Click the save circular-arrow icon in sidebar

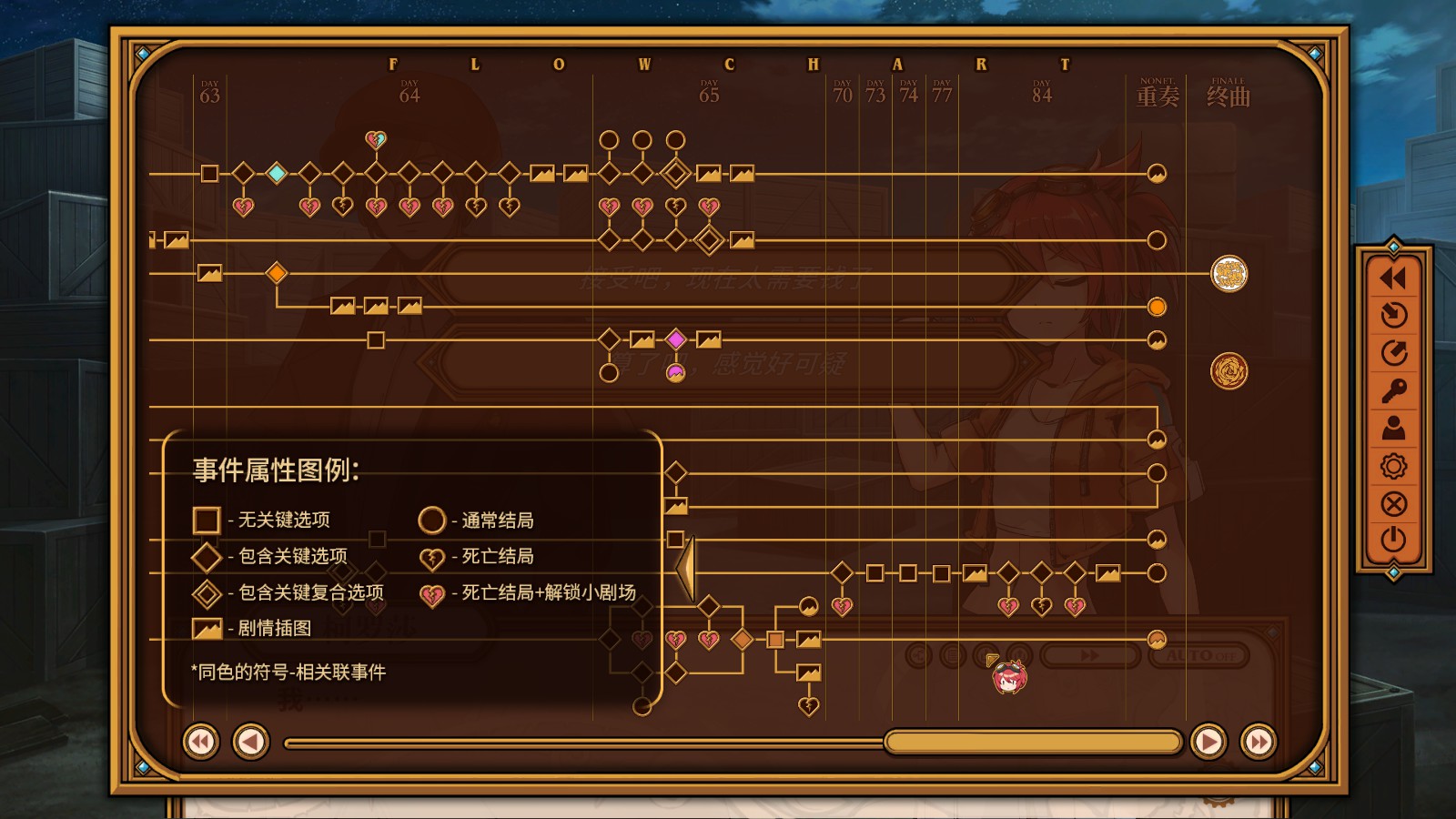tap(1393, 353)
